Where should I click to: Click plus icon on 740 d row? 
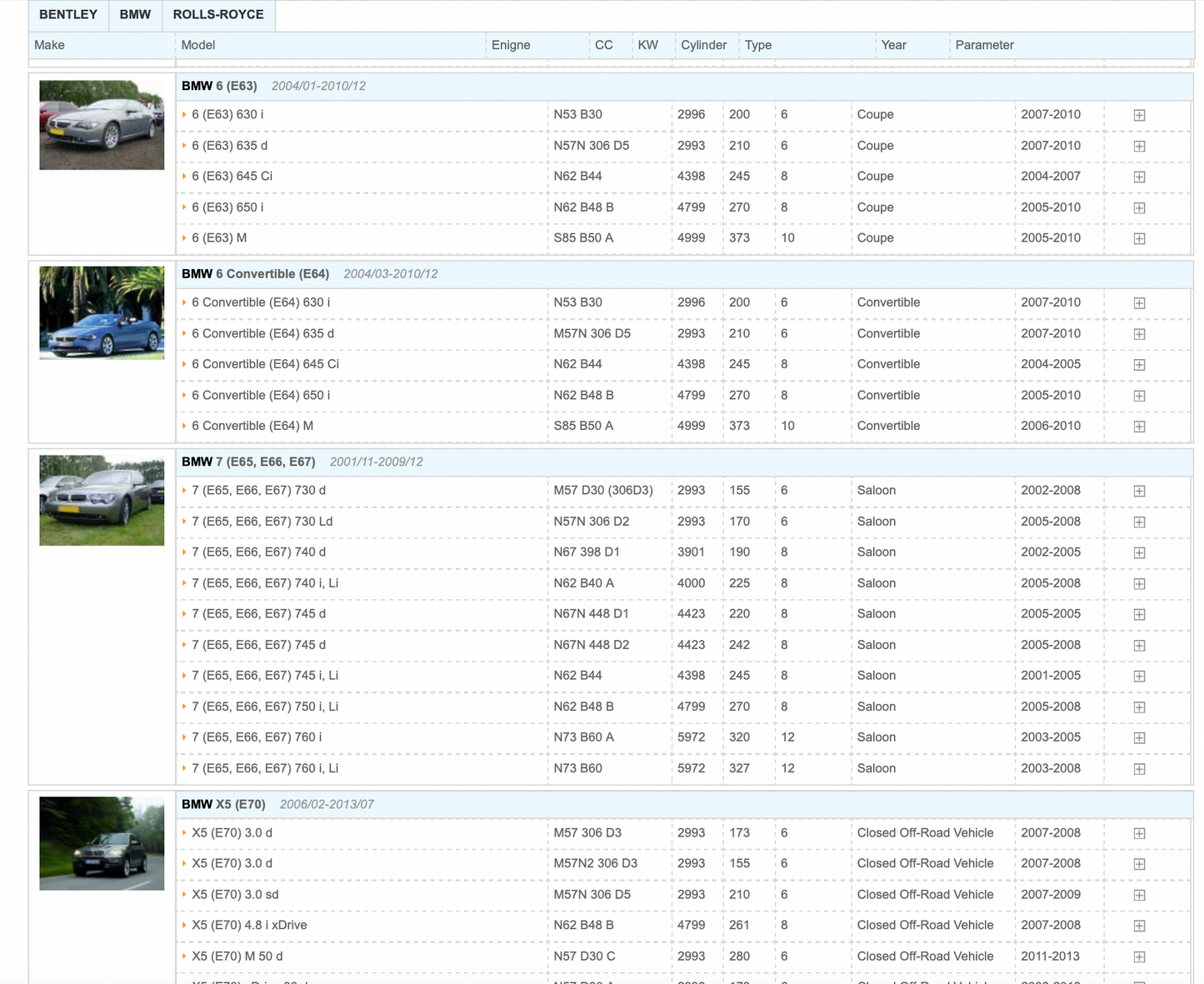click(1139, 552)
